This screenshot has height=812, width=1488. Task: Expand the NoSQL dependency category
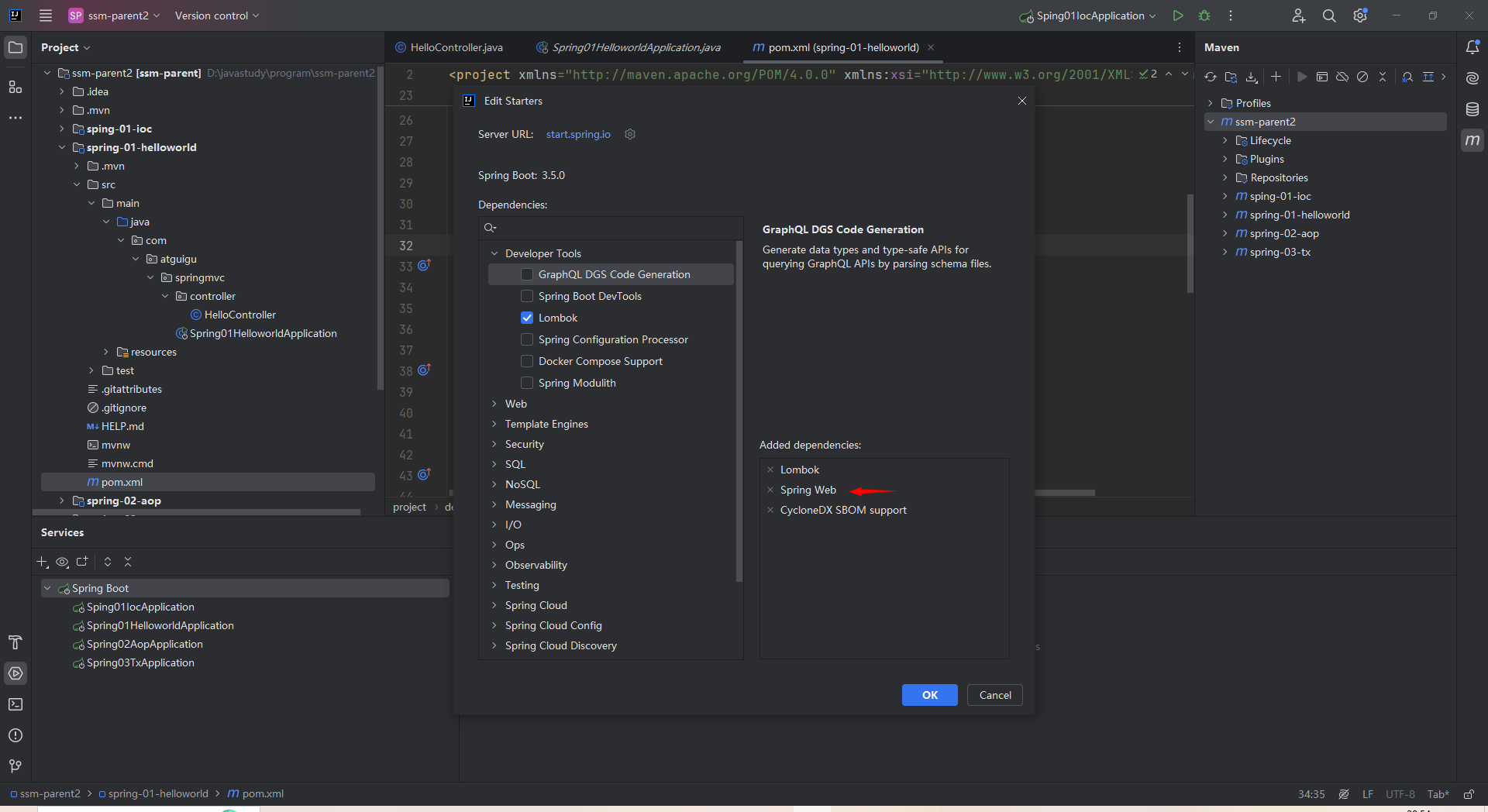494,484
